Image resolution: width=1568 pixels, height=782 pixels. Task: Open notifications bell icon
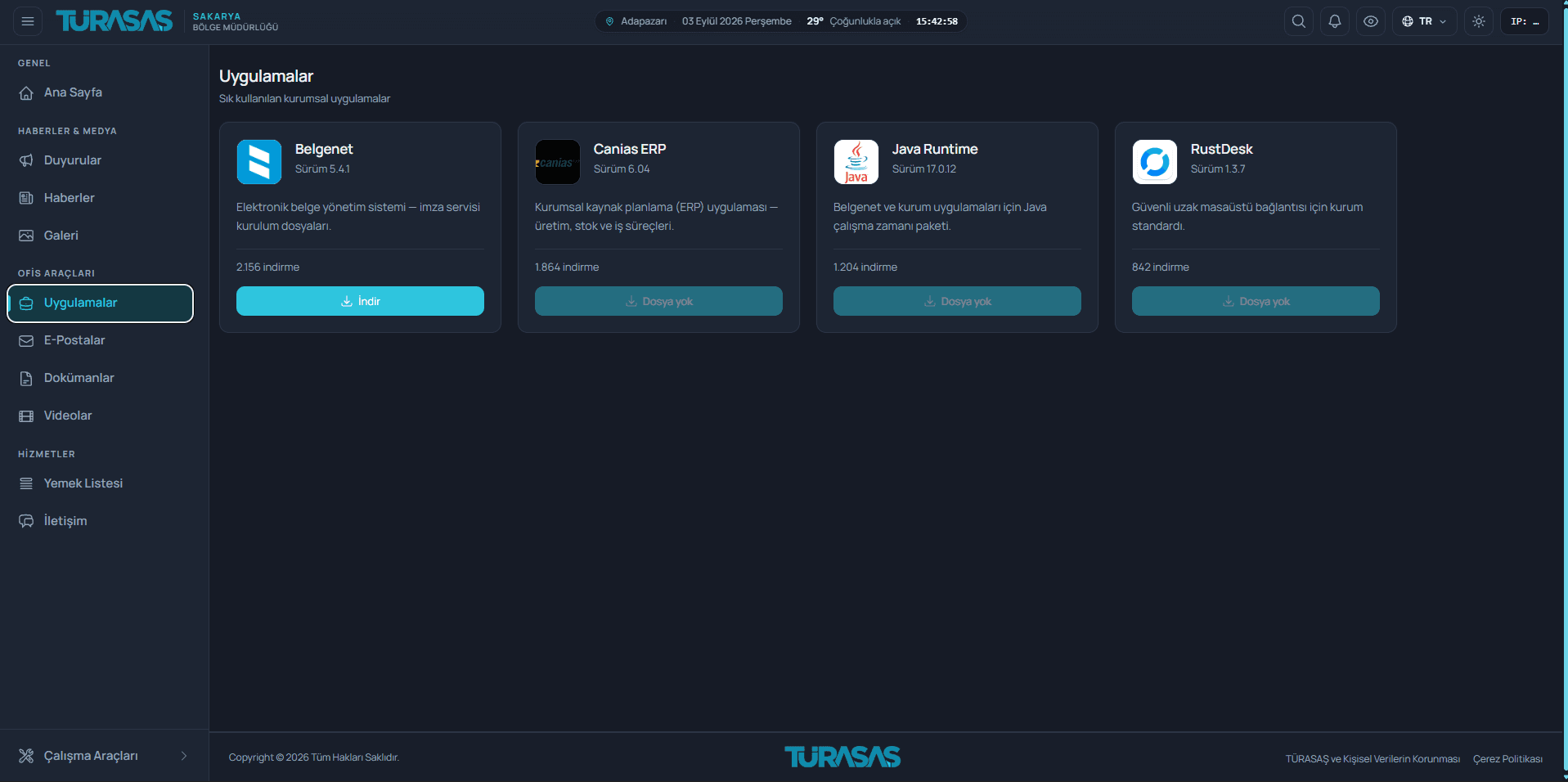(x=1335, y=21)
